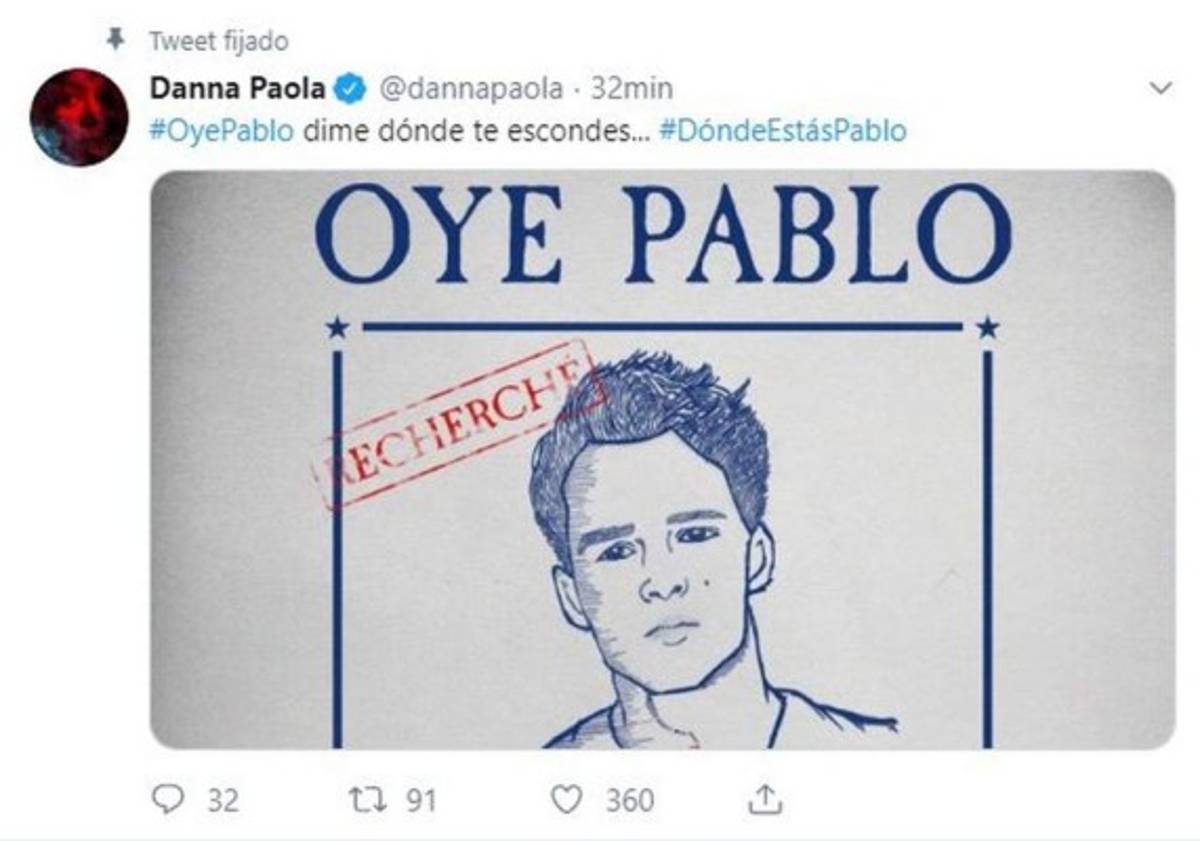
Task: Click the reply count 32
Action: click(x=222, y=800)
